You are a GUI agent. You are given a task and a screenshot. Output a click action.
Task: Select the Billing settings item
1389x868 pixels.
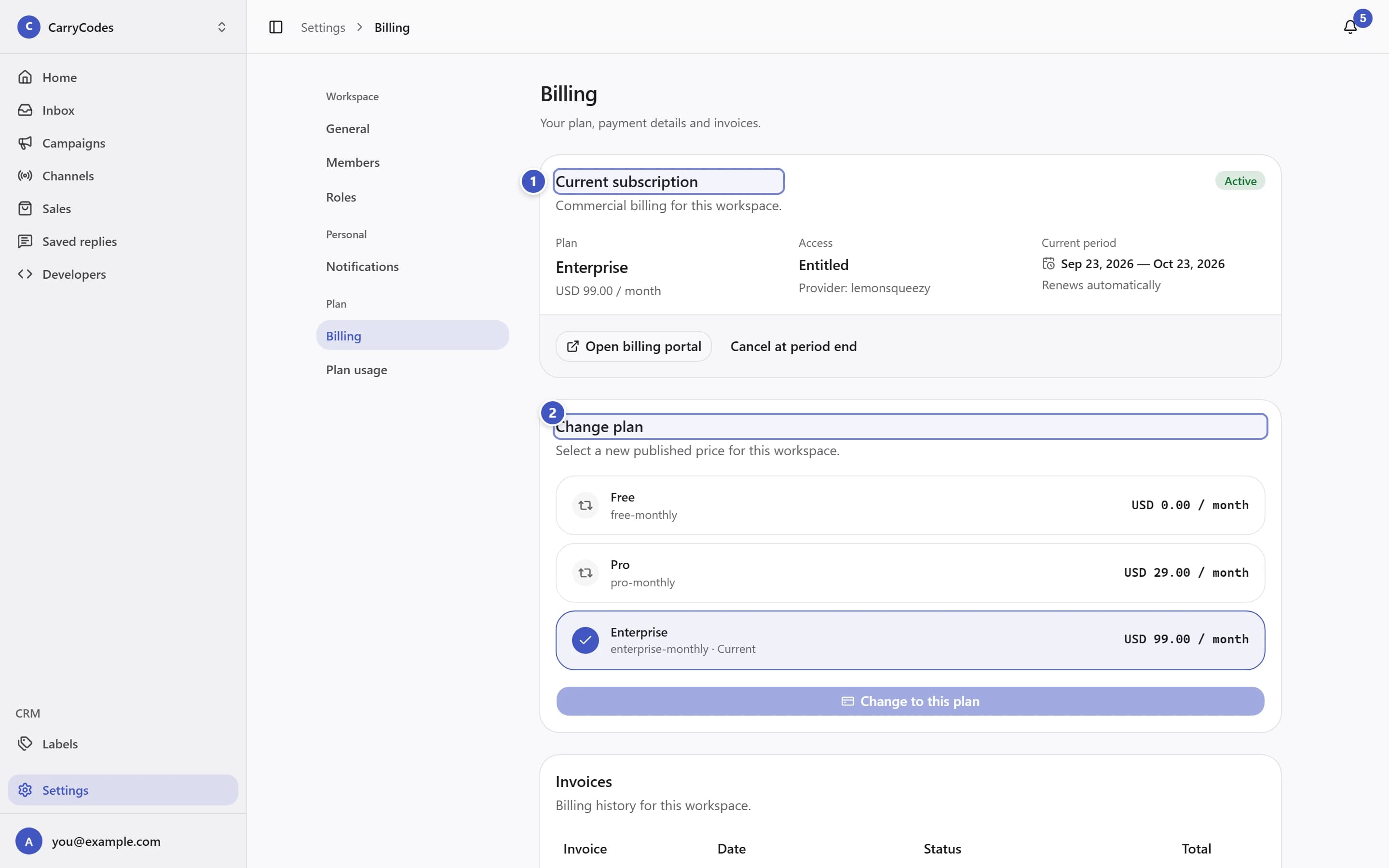(x=412, y=335)
